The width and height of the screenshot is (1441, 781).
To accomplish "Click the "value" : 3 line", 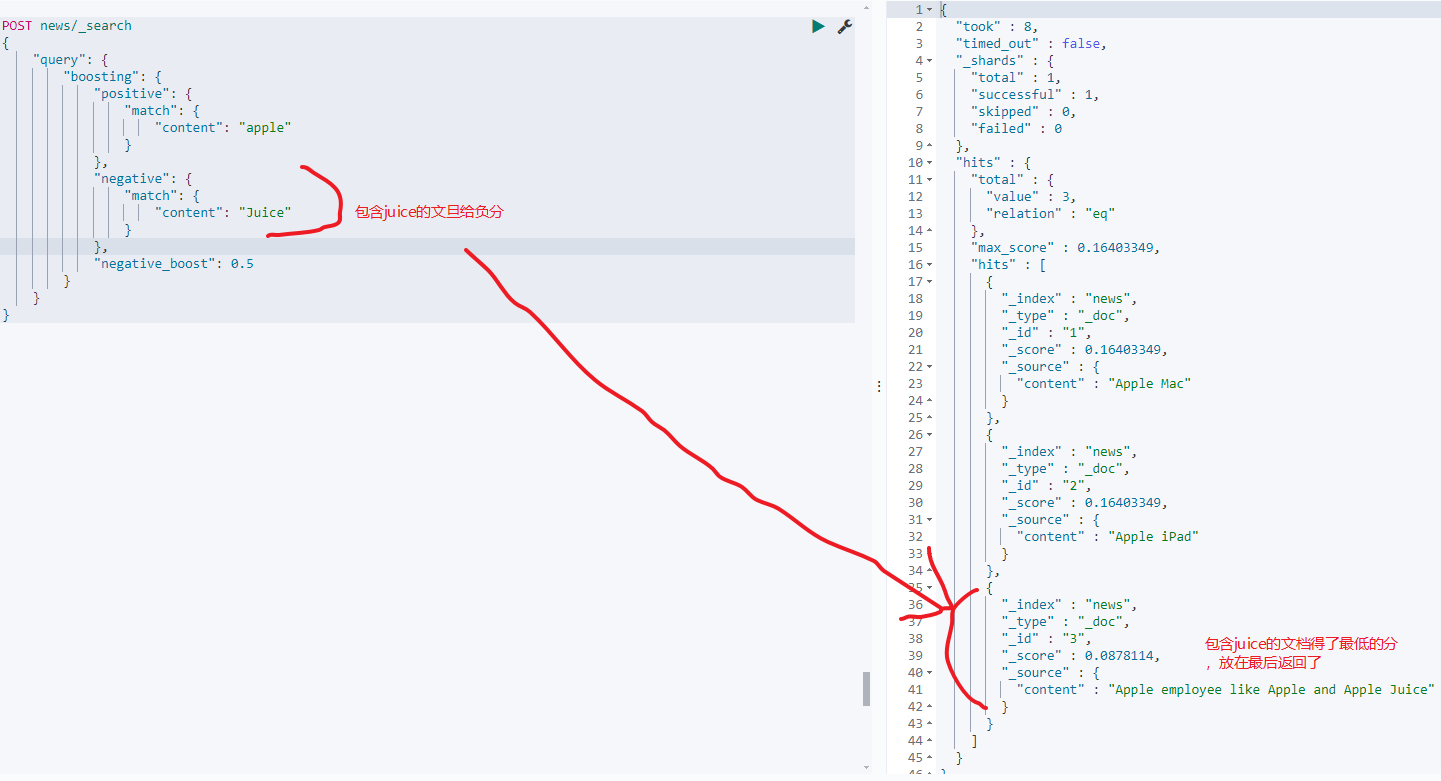I will click(1031, 197).
